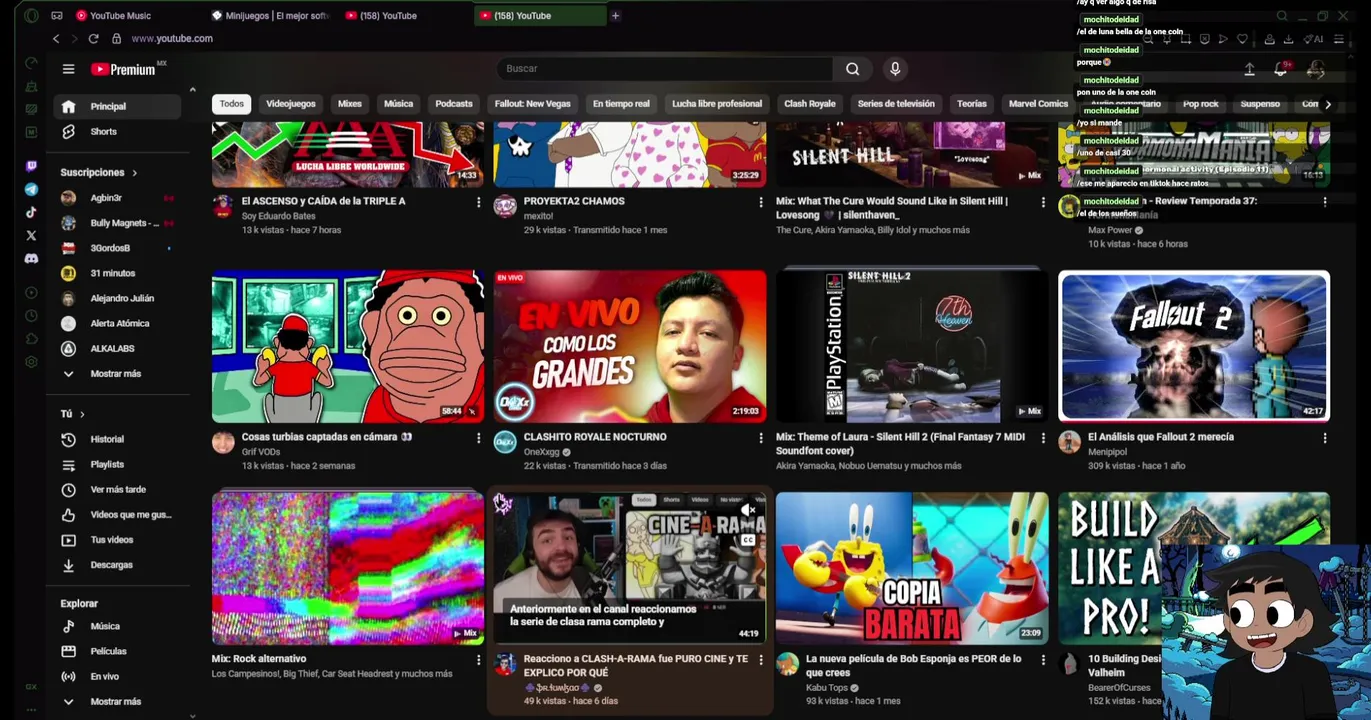Open Historial in the sidebar
The height and width of the screenshot is (720, 1371).
(118, 440)
